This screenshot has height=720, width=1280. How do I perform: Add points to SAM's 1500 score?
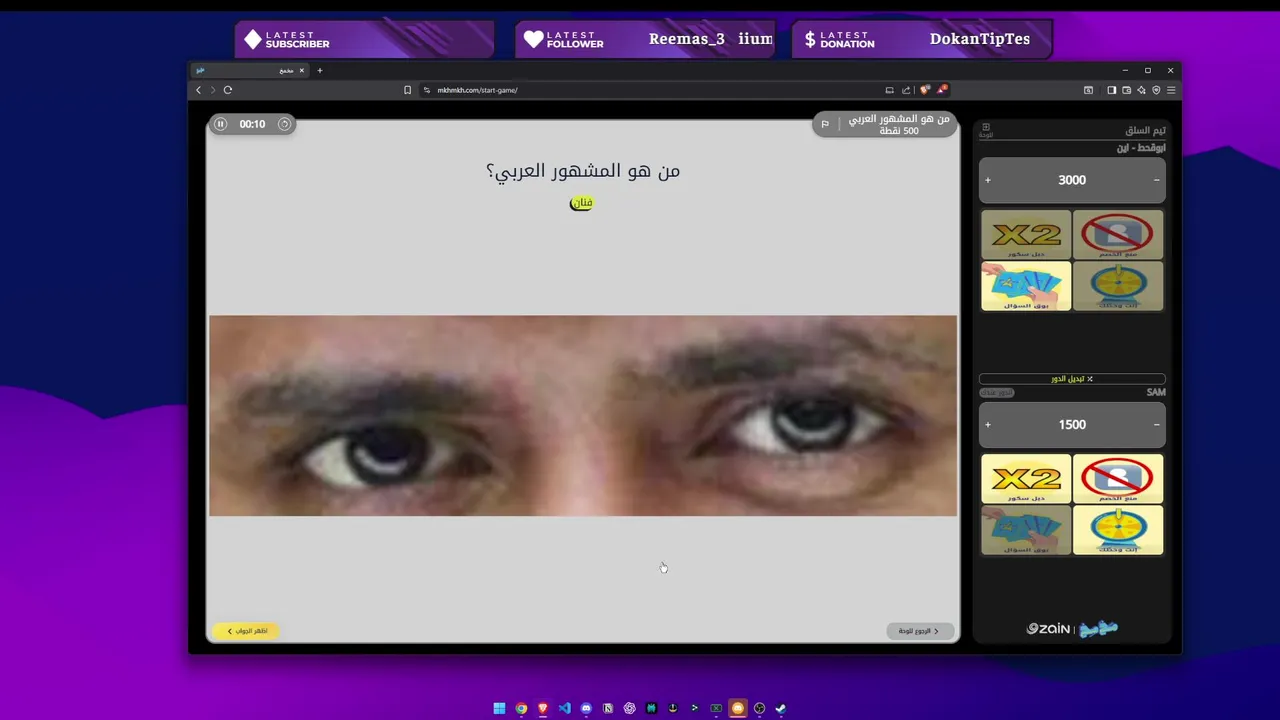(988, 425)
